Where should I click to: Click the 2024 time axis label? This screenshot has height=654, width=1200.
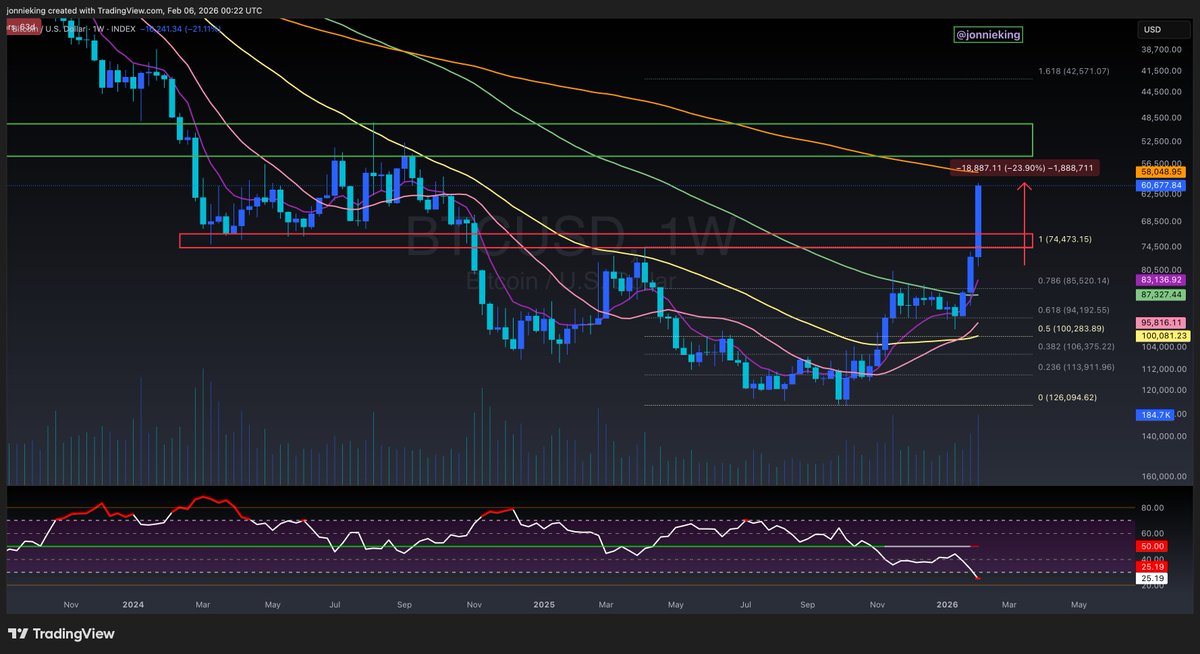coord(133,604)
